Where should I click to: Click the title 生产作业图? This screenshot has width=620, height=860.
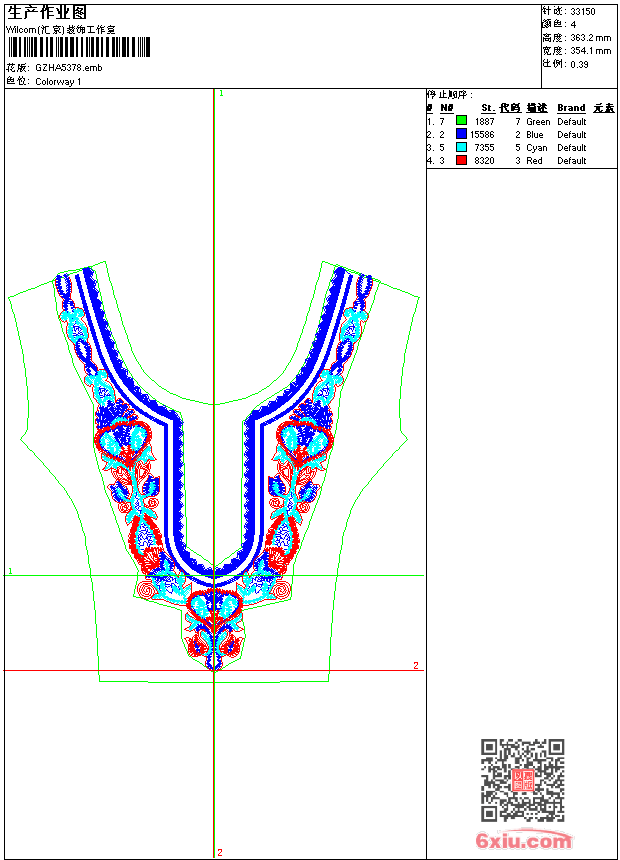pyautogui.click(x=47, y=13)
